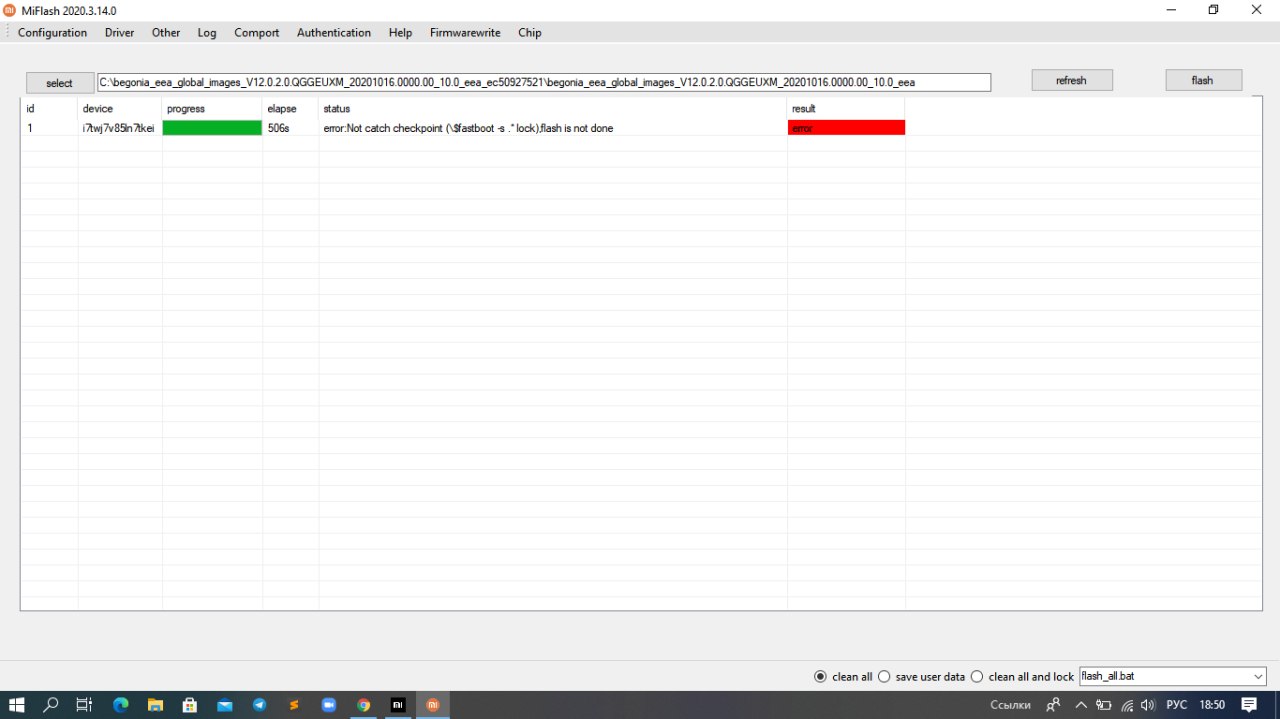1280x719 pixels.
Task: Open taskbar search magnifier
Action: click(51, 704)
